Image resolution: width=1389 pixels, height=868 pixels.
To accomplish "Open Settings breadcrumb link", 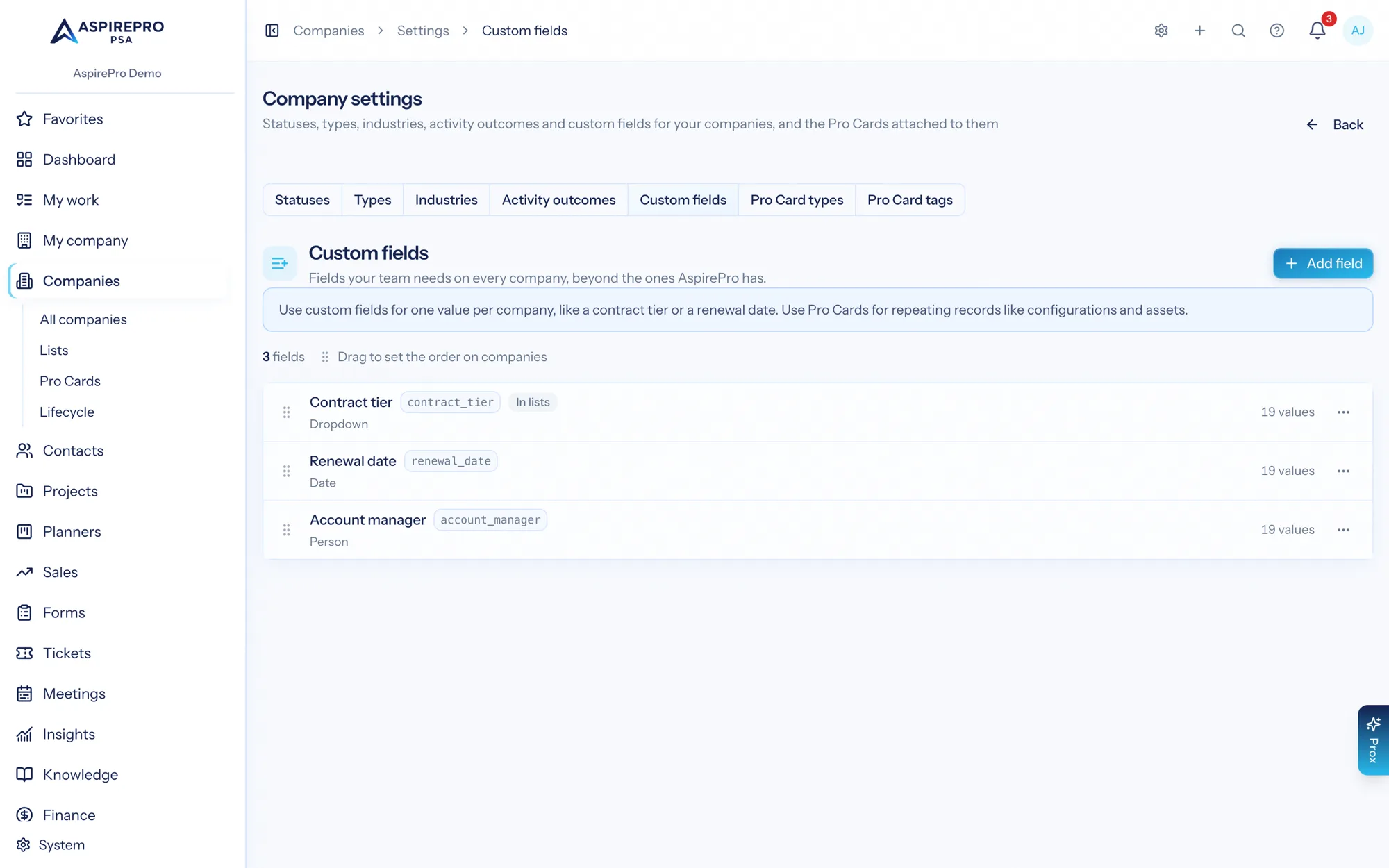I will pos(423,31).
